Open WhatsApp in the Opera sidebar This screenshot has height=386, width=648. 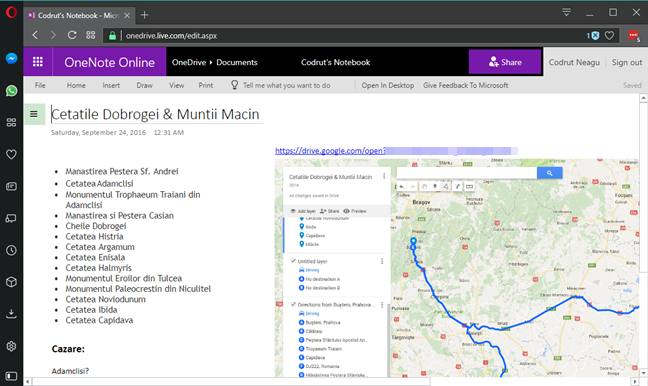click(12, 91)
